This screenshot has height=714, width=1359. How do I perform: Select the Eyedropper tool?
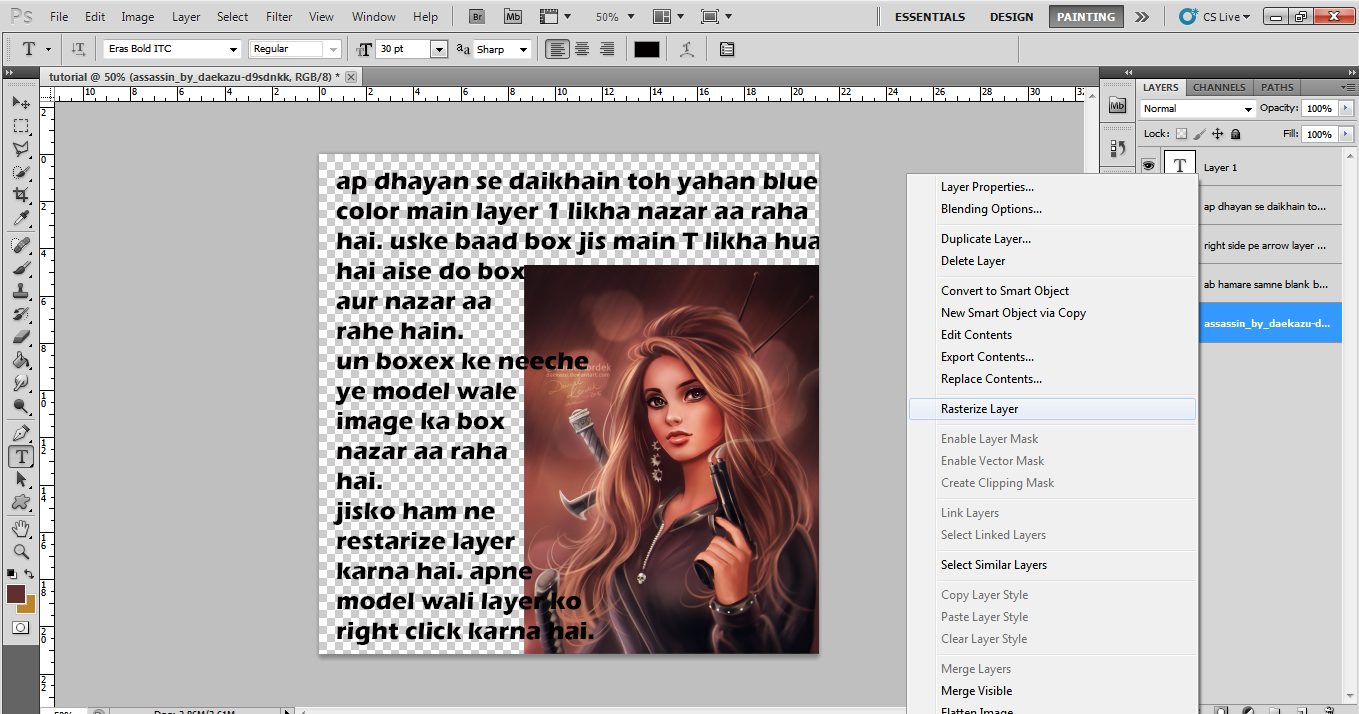21,218
